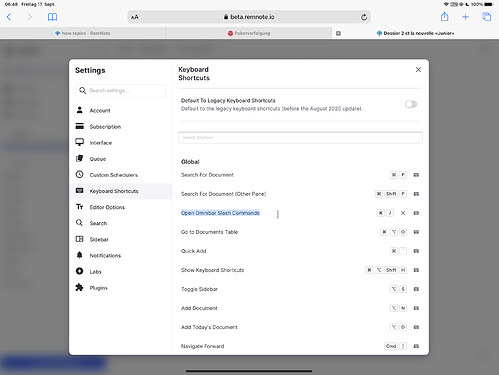Reload the beta.remnote.io page

tap(364, 17)
